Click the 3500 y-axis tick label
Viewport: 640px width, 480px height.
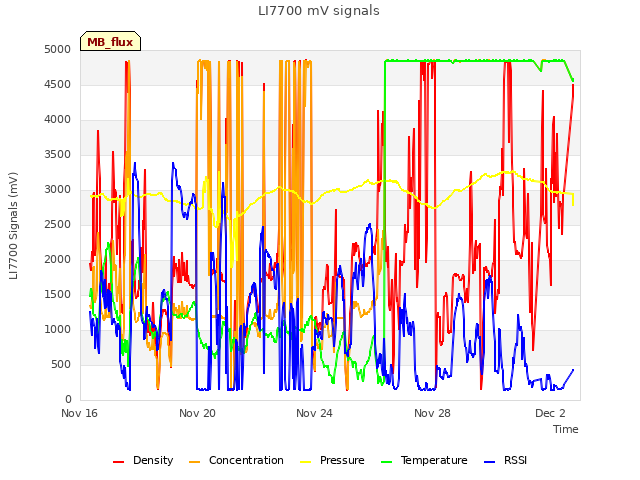[58, 155]
